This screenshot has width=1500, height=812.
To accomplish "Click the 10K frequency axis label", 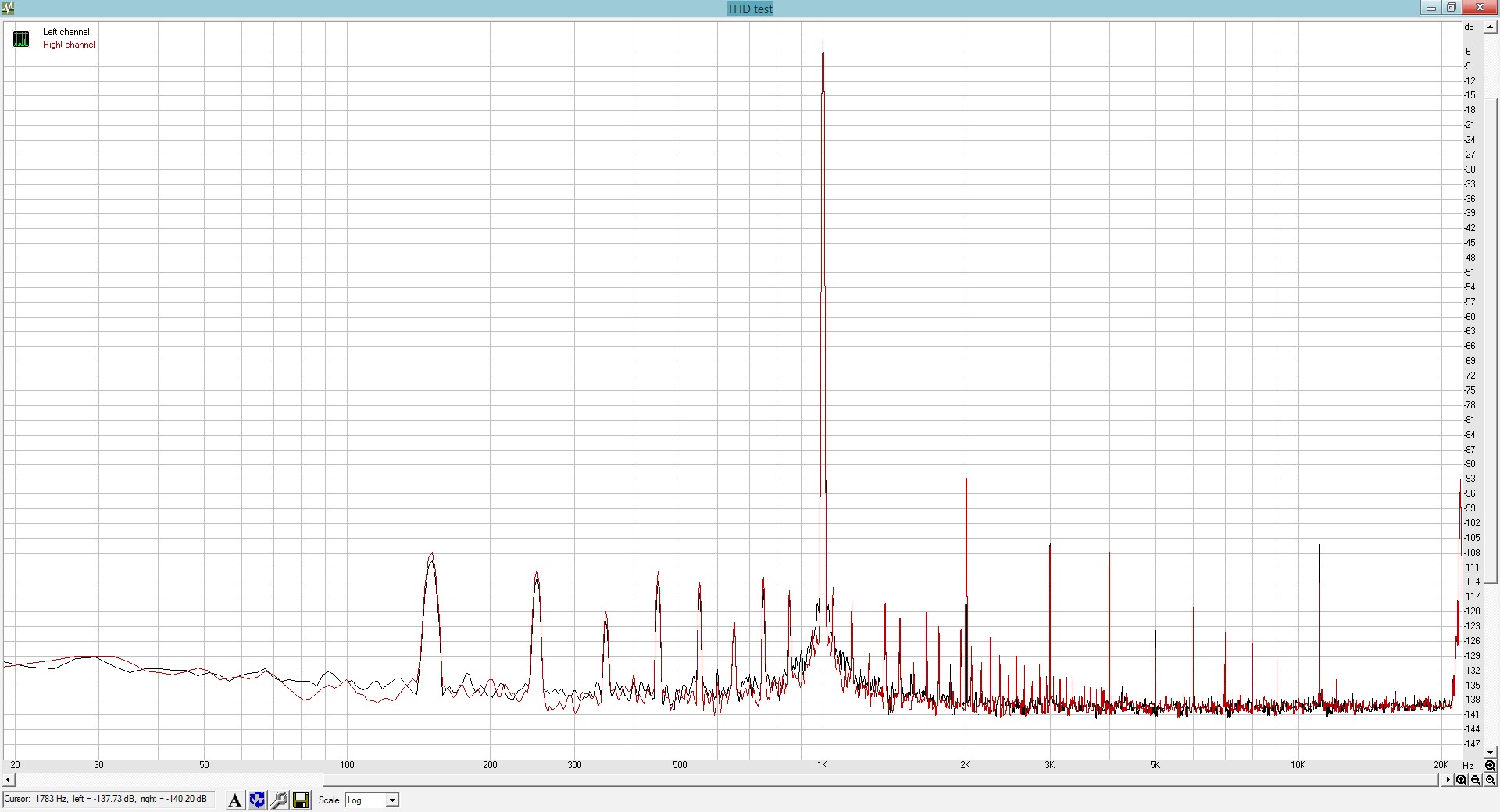I will point(1298,765).
